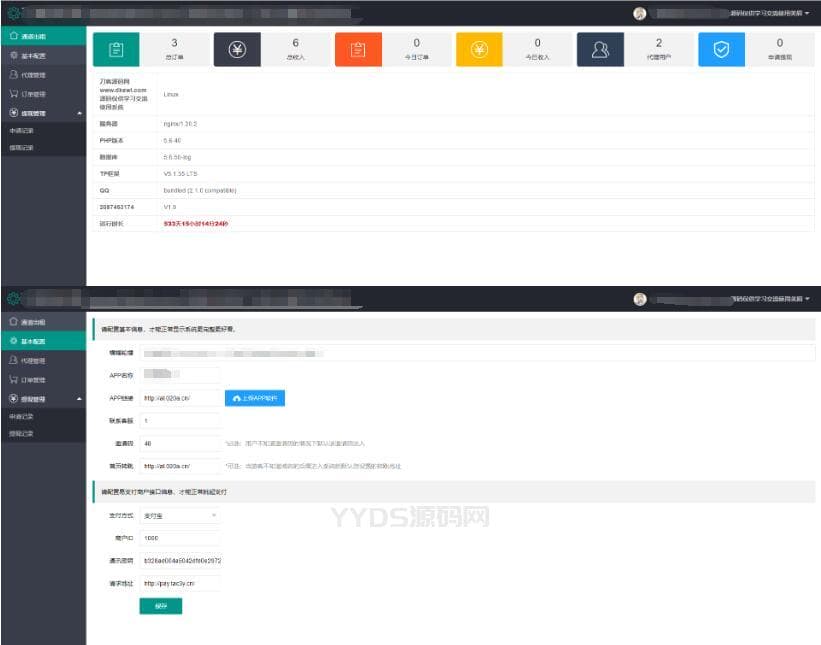The height and width of the screenshot is (645, 821).
Task: Click the top-left gear logo icon
Action: point(14,13)
